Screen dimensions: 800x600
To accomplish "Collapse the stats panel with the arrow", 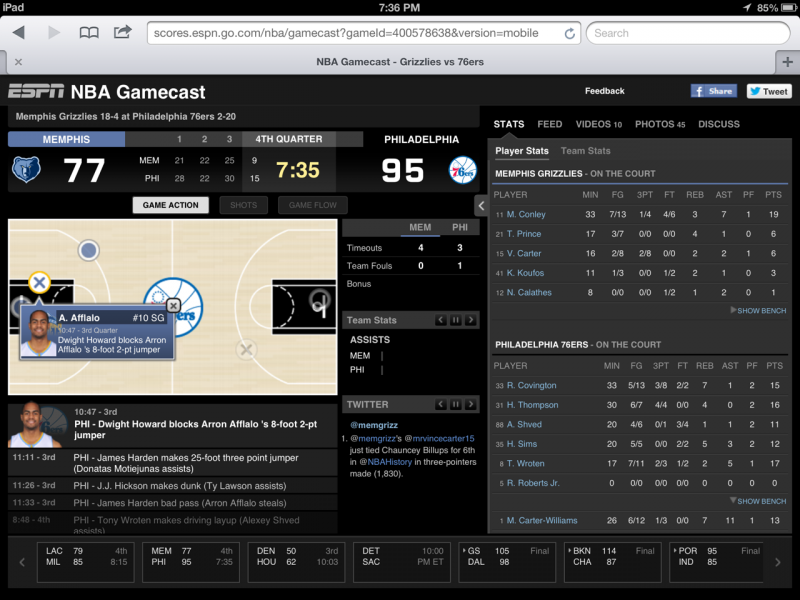I will 481,206.
